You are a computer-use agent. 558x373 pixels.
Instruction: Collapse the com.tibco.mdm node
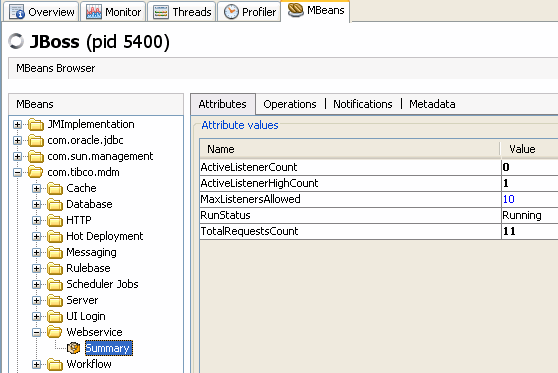click(17, 172)
